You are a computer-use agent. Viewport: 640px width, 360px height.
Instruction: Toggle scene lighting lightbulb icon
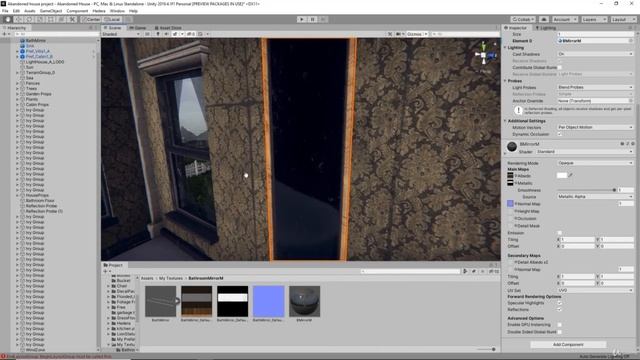[x=158, y=34]
